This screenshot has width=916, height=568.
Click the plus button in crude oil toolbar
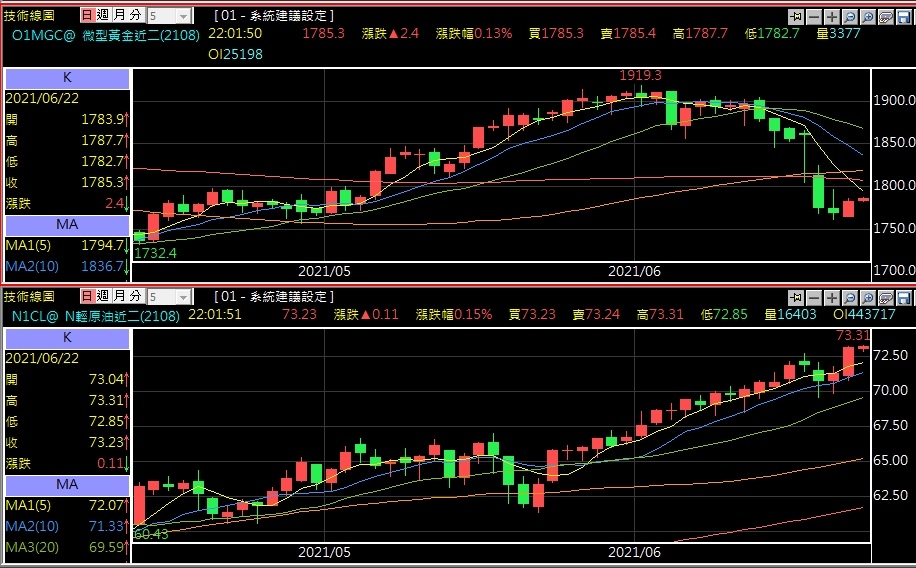[832, 297]
